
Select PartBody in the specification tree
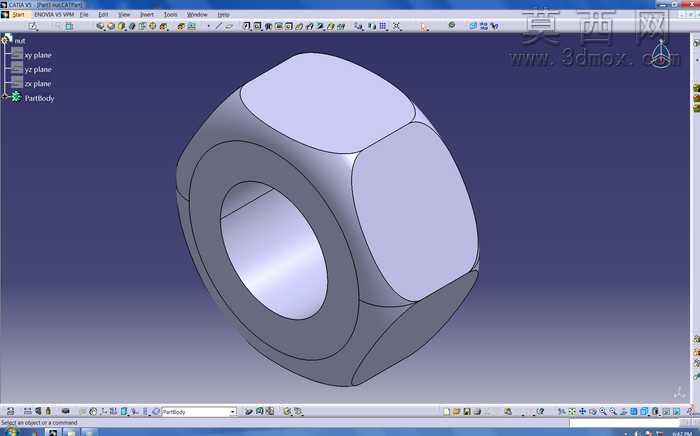(39, 98)
